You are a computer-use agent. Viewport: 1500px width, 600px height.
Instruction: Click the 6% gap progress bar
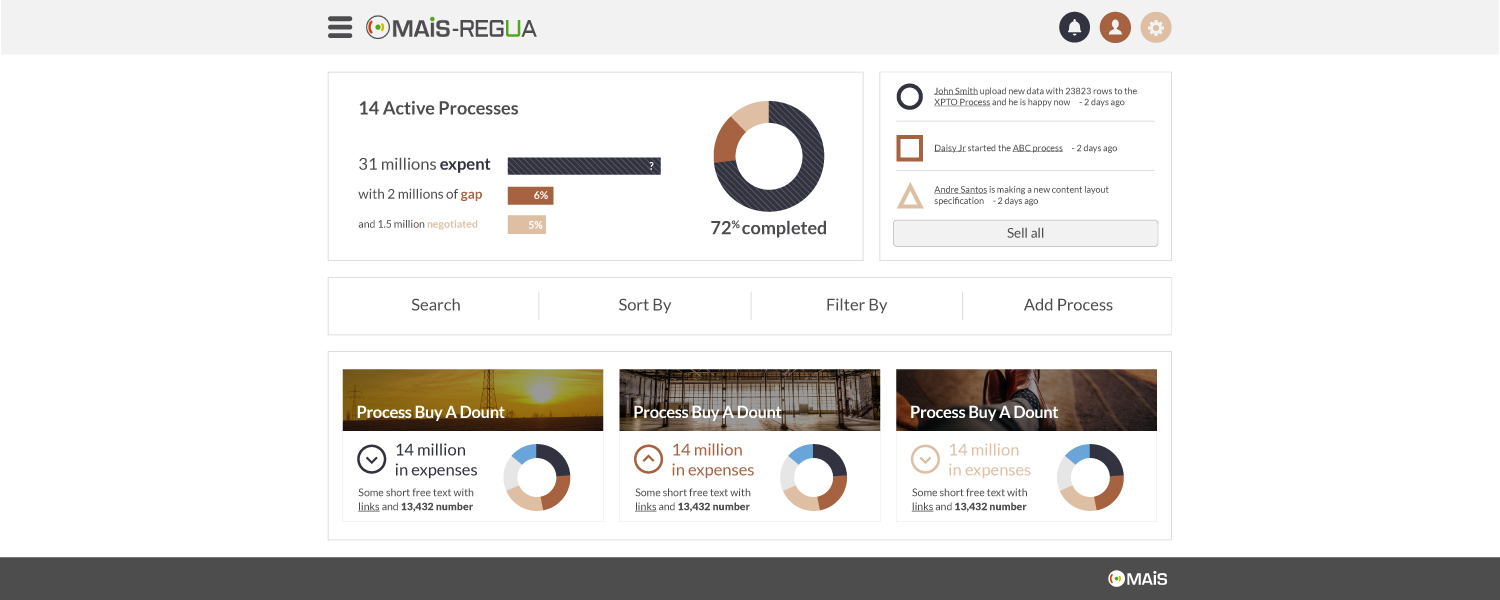point(530,196)
